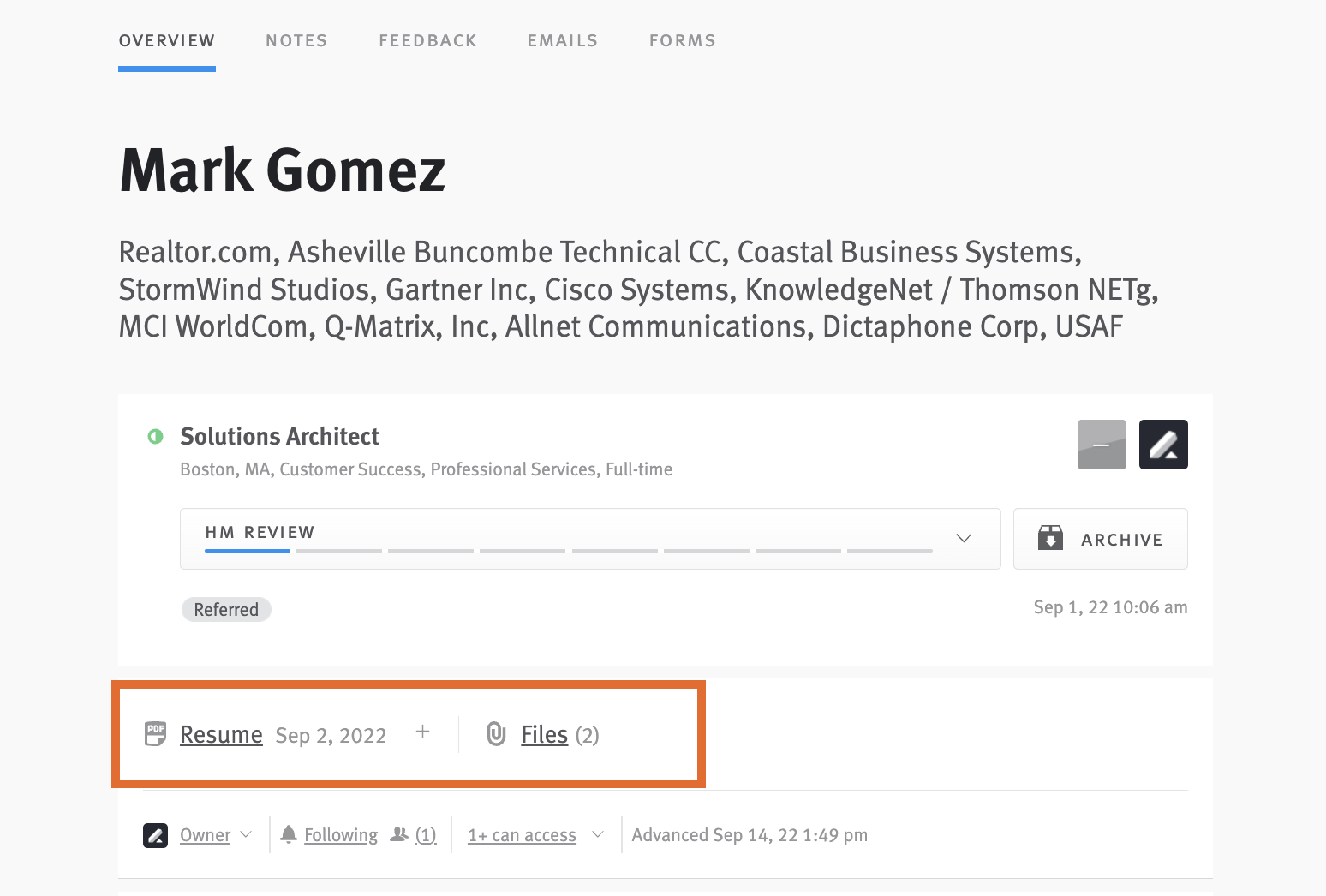The width and height of the screenshot is (1326, 896).
Task: Click the Archive button
Action: click(1100, 539)
